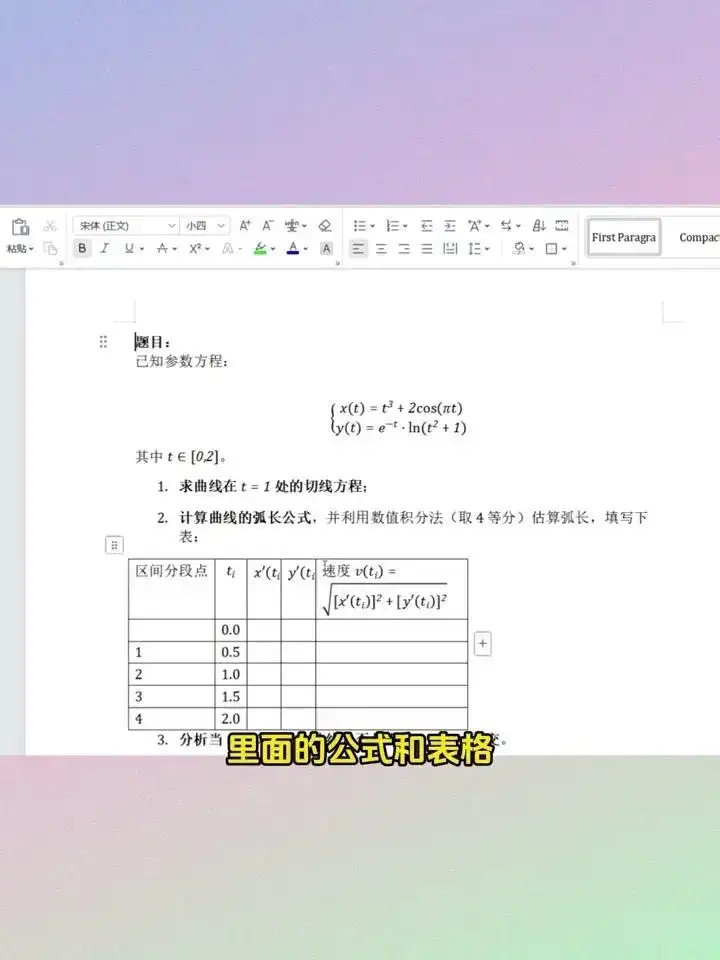Click the Copy icon below scissors
Screen dimensions: 720x960
pyautogui.click(x=50, y=249)
